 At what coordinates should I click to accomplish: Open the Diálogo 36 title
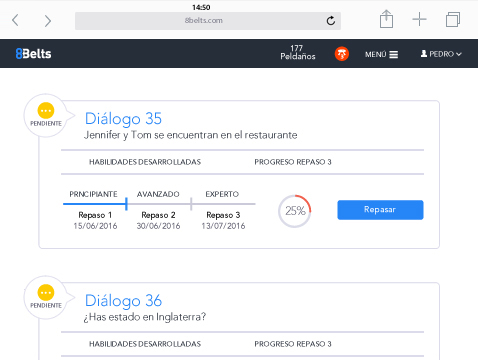coord(123,301)
